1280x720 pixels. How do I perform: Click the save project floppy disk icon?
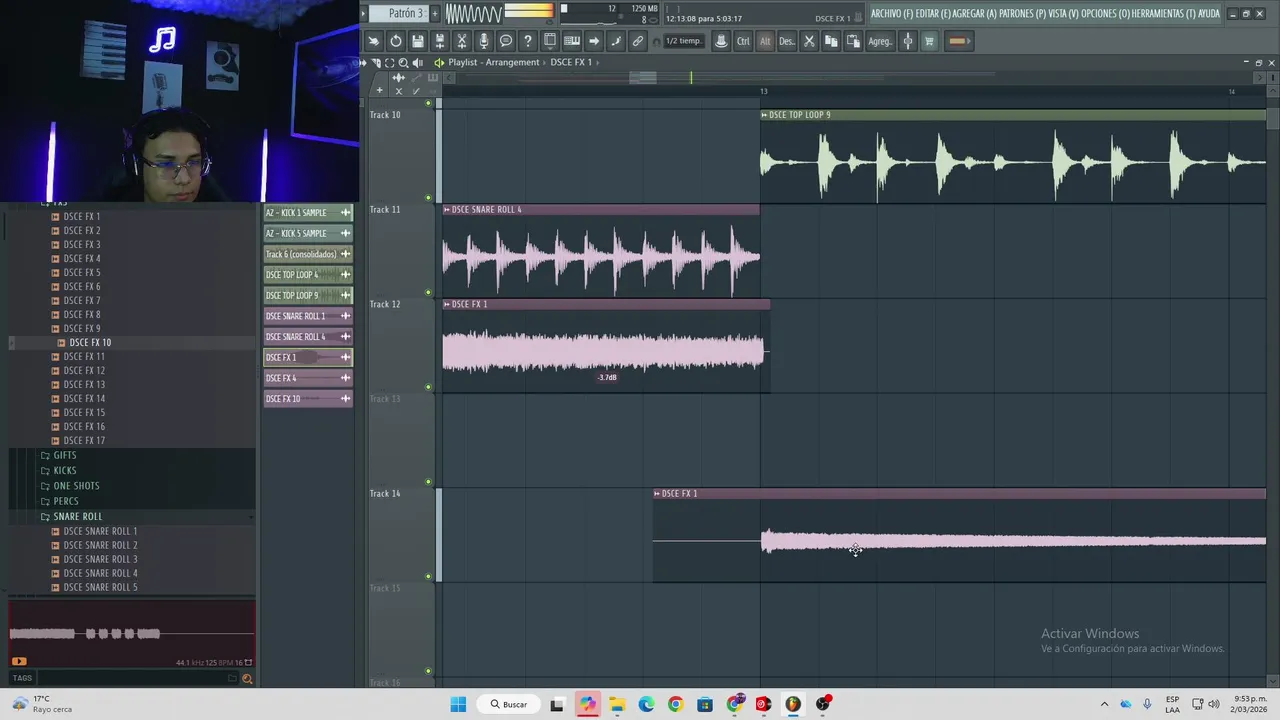pyautogui.click(x=418, y=41)
